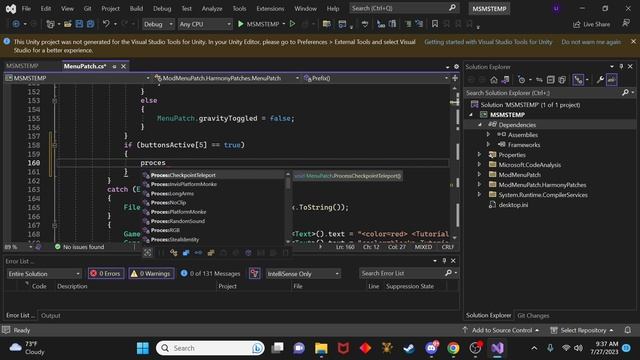Click the Solution Explorer search magnifier icon

pyautogui.click(x=625, y=93)
